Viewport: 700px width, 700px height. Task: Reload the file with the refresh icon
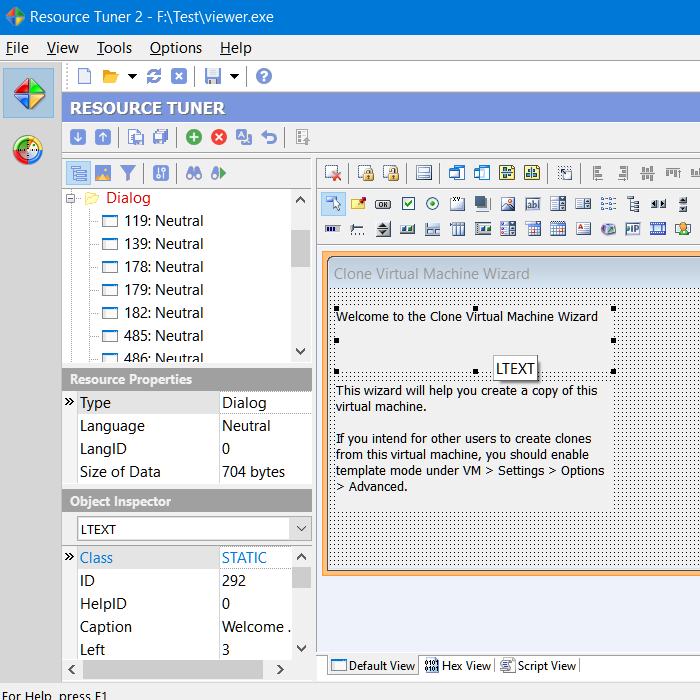(x=154, y=76)
